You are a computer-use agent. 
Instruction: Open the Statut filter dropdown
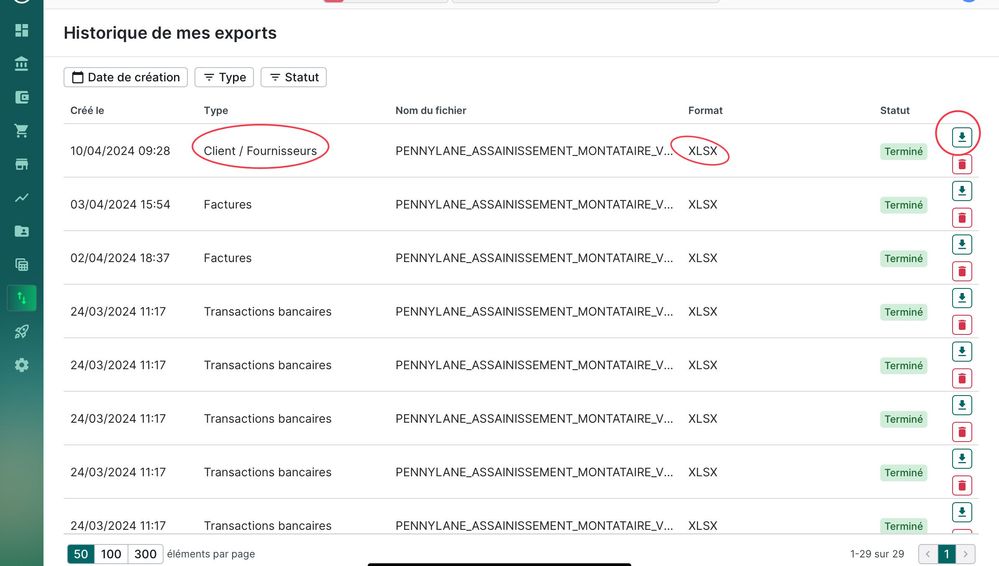point(293,77)
